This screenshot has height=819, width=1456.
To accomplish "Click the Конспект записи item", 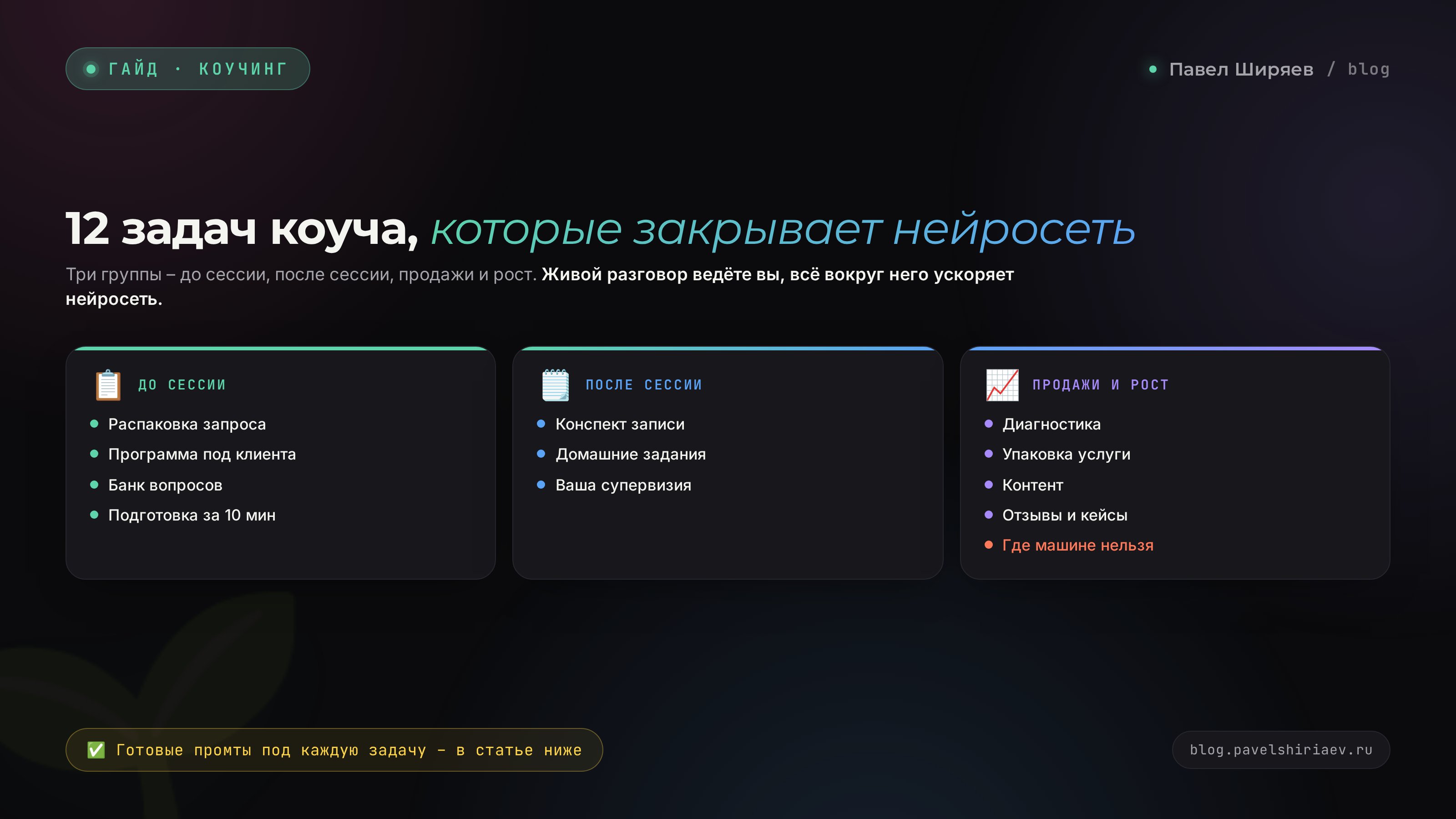I will (x=620, y=424).
